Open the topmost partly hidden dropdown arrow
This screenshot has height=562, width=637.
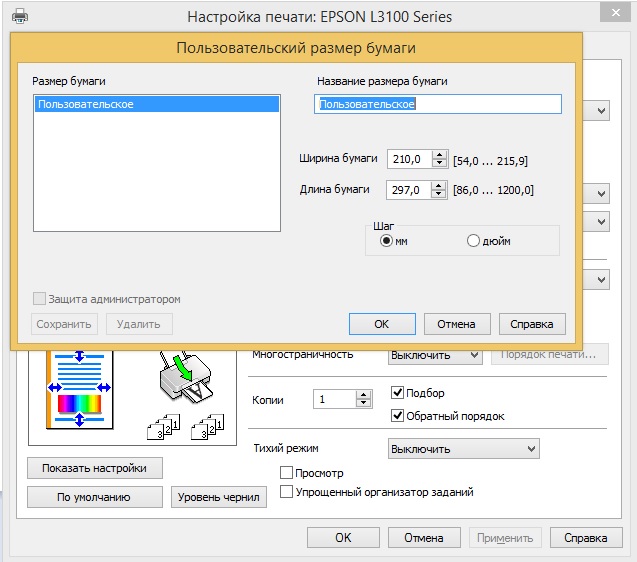[601, 111]
